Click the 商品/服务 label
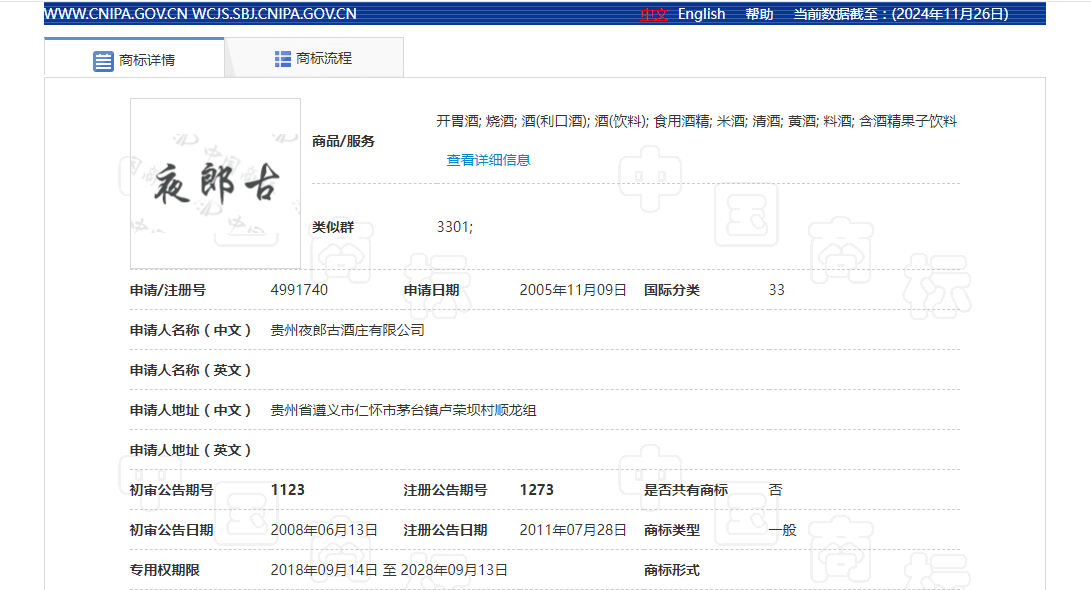The image size is (1091, 590). tap(343, 141)
